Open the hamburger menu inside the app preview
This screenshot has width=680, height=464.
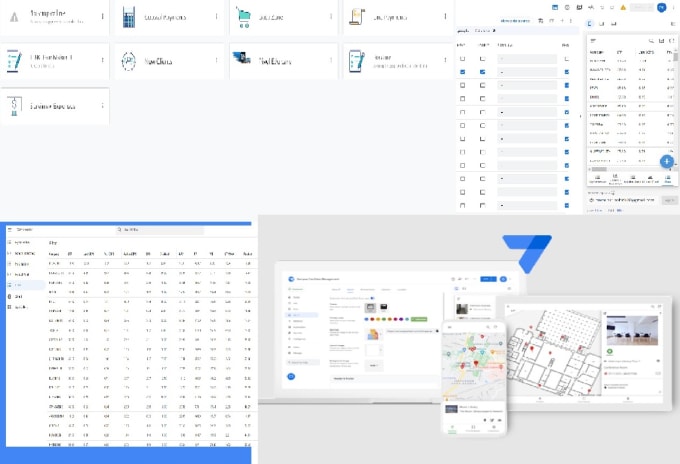click(593, 41)
